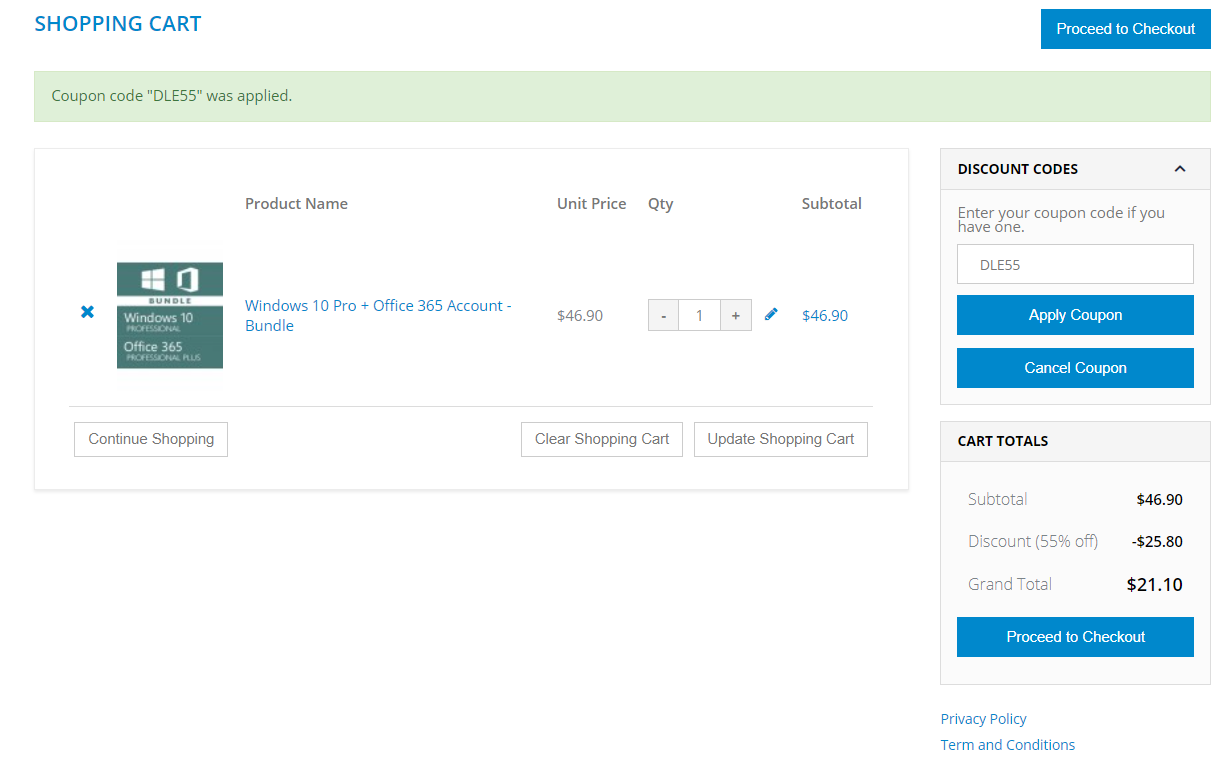Decrease quantity with the minus button
Screen dimensions: 1231x770
(664, 315)
